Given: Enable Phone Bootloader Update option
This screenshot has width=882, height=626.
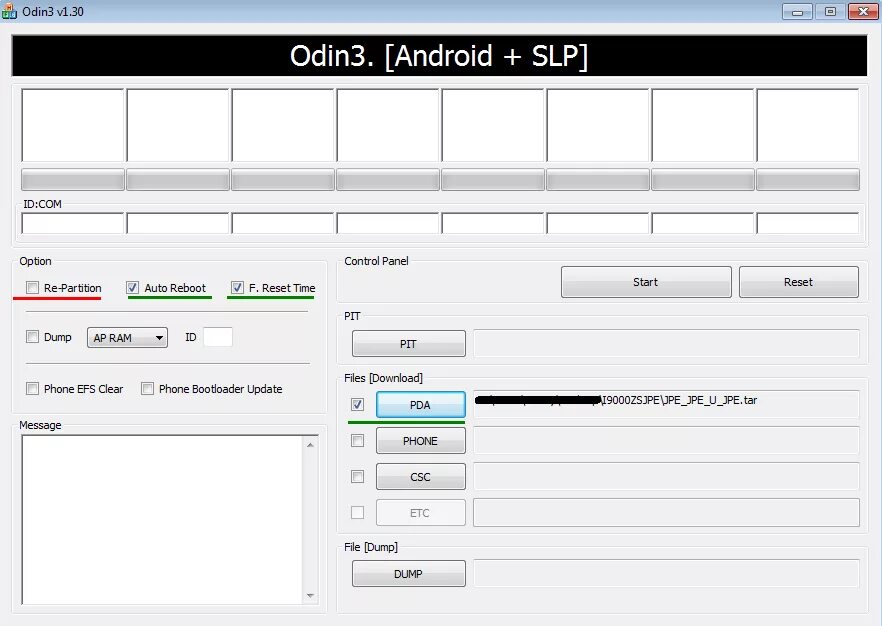Looking at the screenshot, I should [147, 389].
